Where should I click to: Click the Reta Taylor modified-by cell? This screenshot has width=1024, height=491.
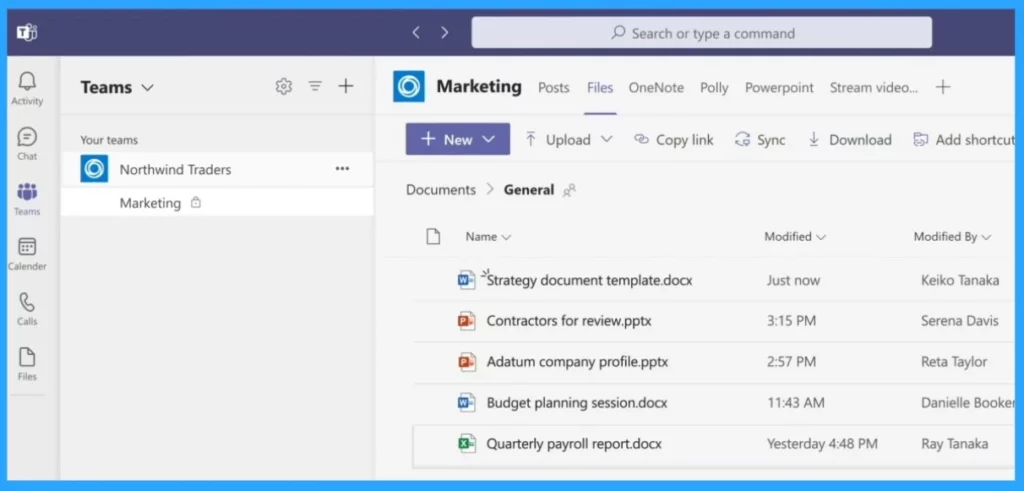[953, 362]
